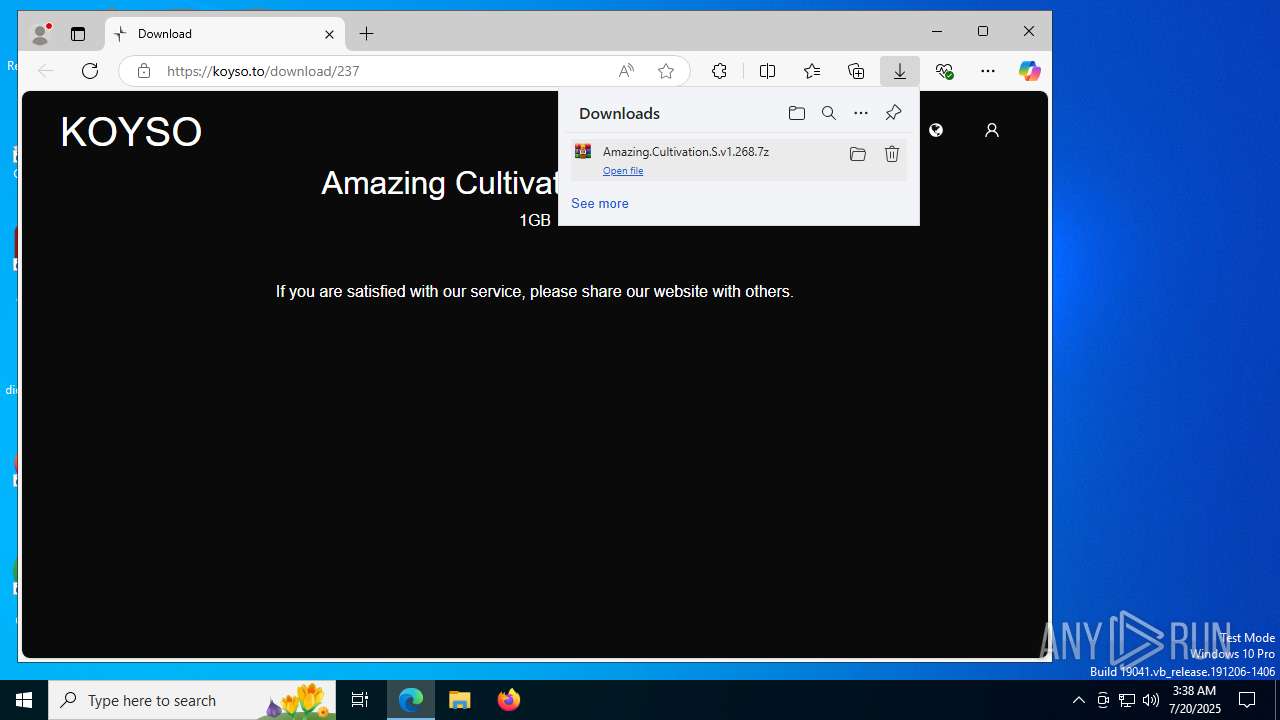1280x720 pixels.
Task: Open the notification center icon
Action: [1247, 700]
